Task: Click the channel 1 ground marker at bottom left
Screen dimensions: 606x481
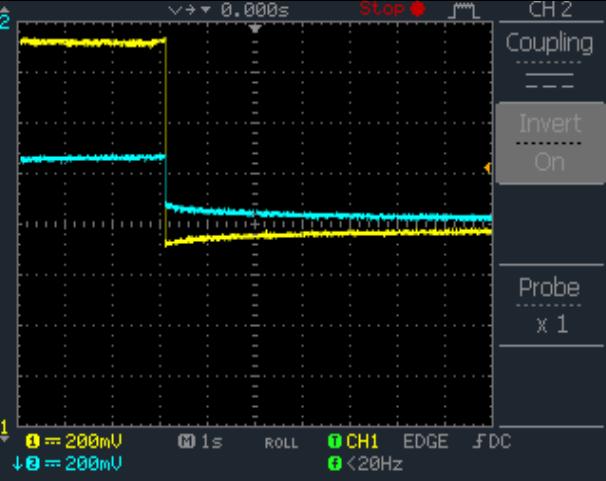Action: click(x=5, y=431)
